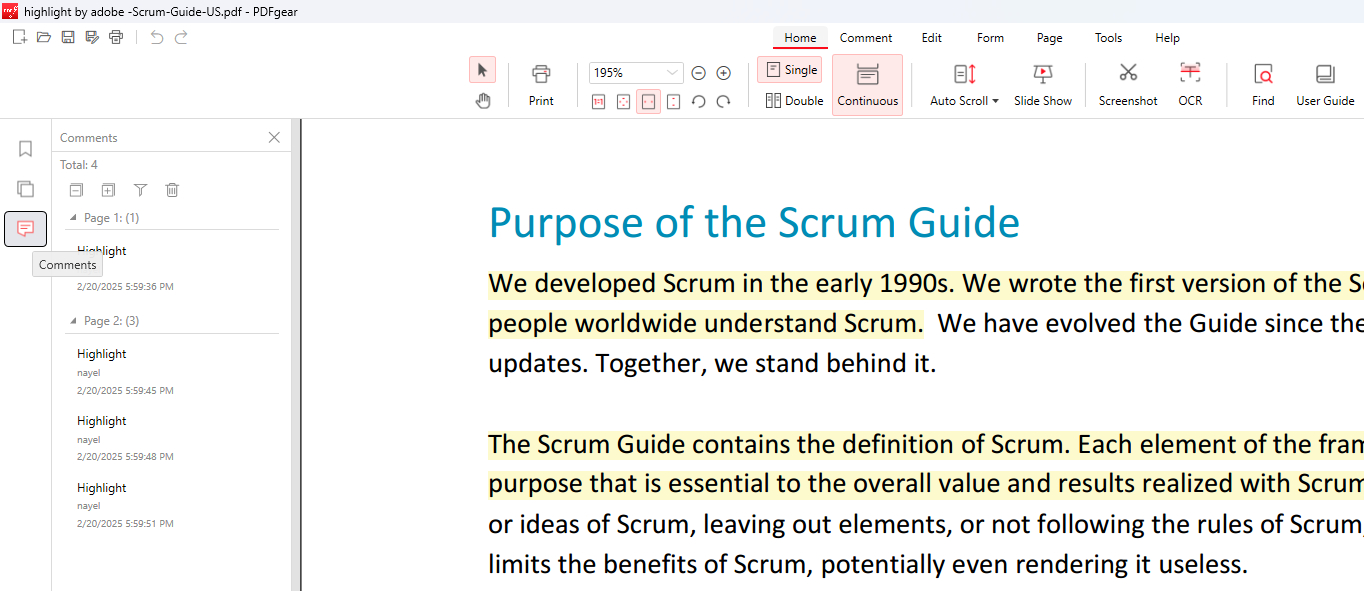Image resolution: width=1364 pixels, height=591 pixels.
Task: Start the Slide Show
Action: coord(1042,84)
